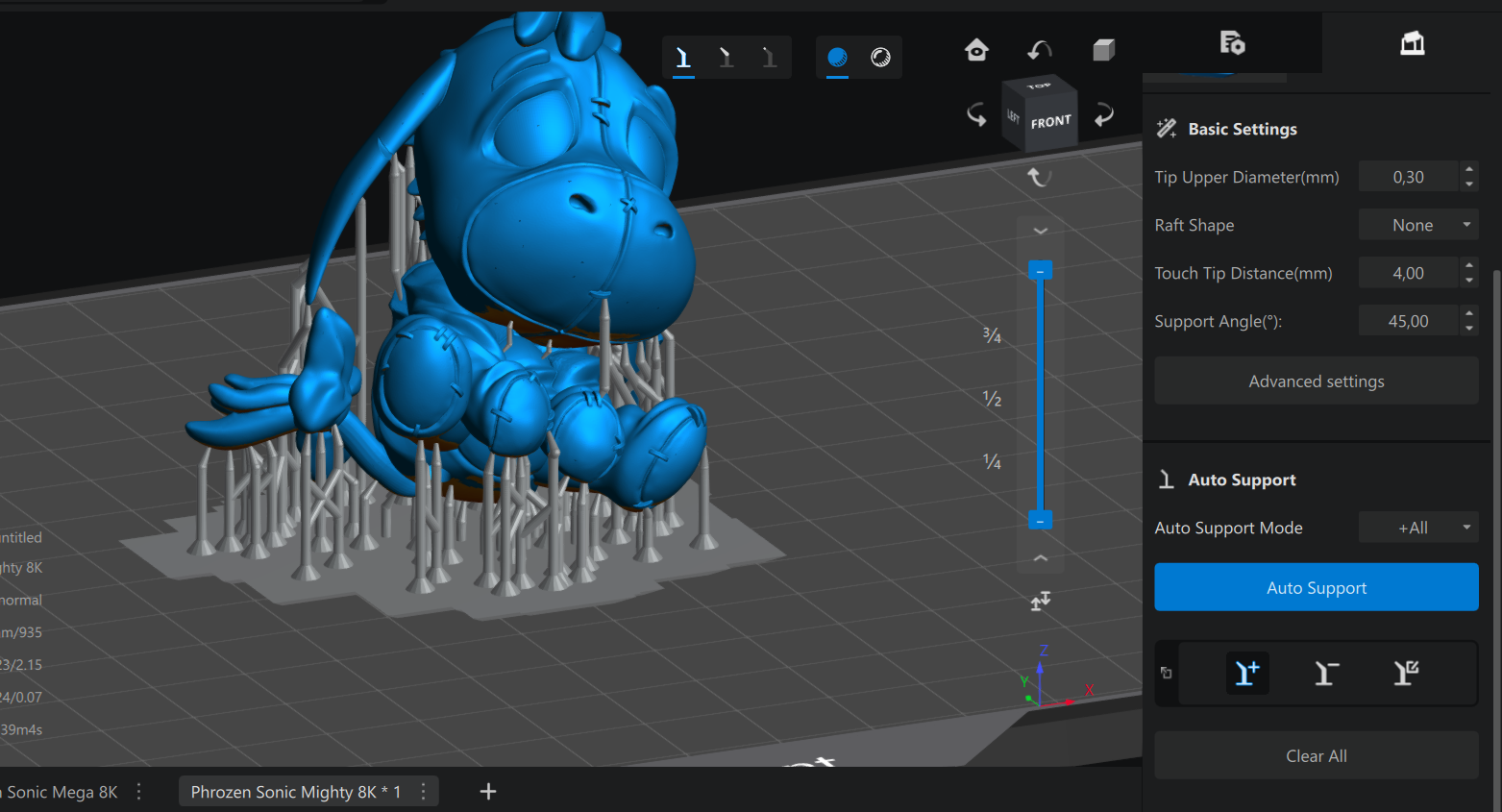
Task: Click the down chevron above the layer slider
Action: point(1040,232)
